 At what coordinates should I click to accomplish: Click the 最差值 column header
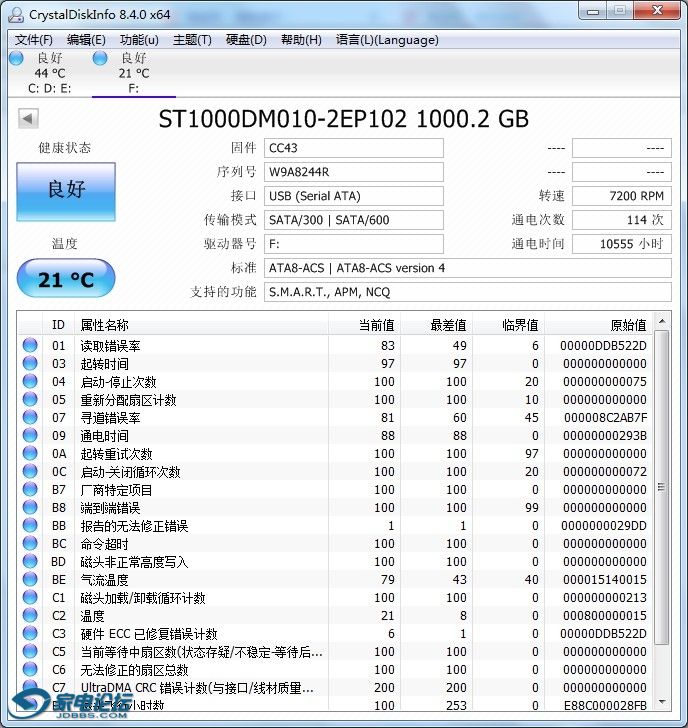pos(436,325)
